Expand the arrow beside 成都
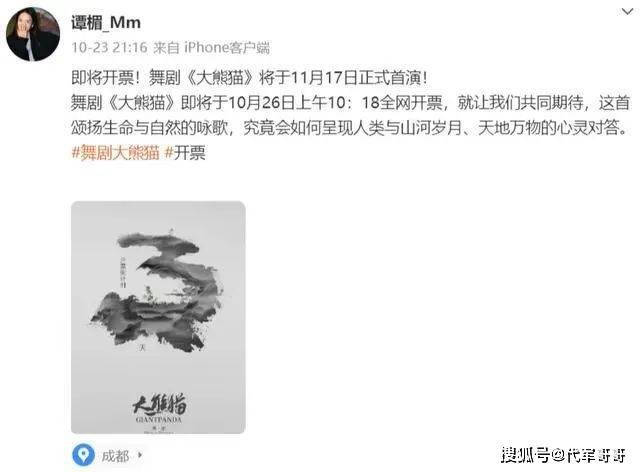The width and height of the screenshot is (640, 472). click(x=140, y=455)
